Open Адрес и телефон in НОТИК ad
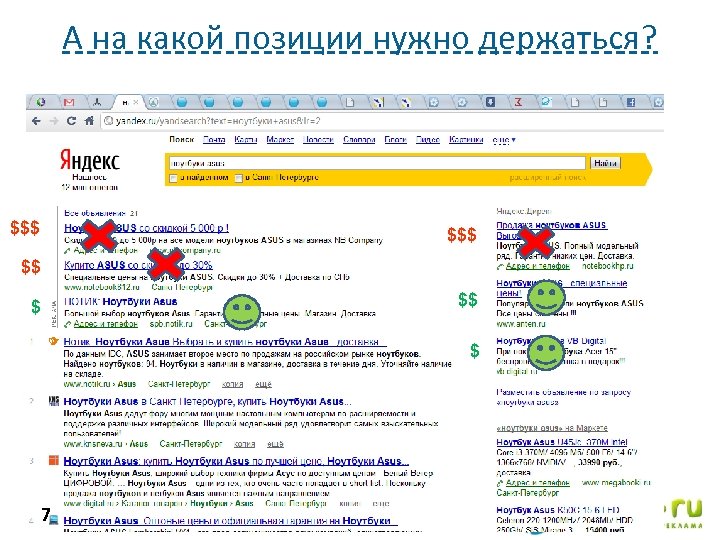This screenshot has height=540, width=720. tap(105, 324)
